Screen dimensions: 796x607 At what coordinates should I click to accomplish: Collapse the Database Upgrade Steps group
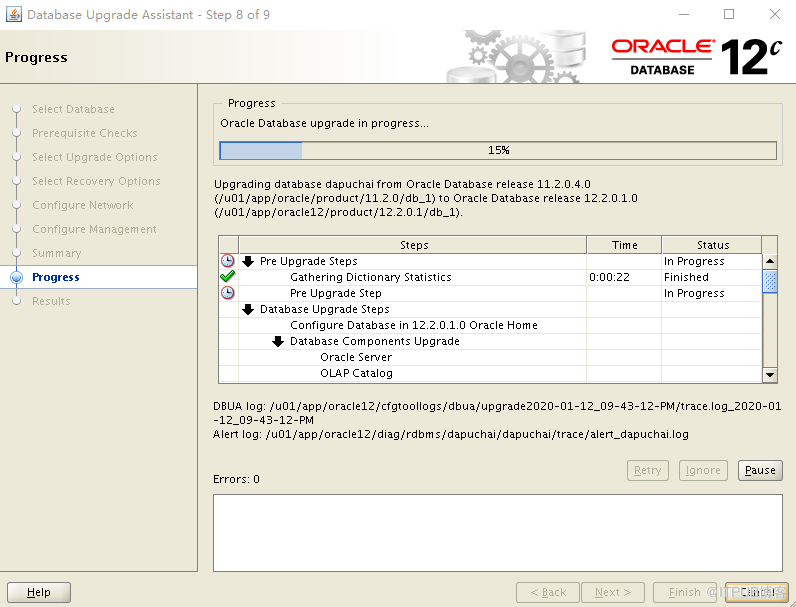[248, 309]
